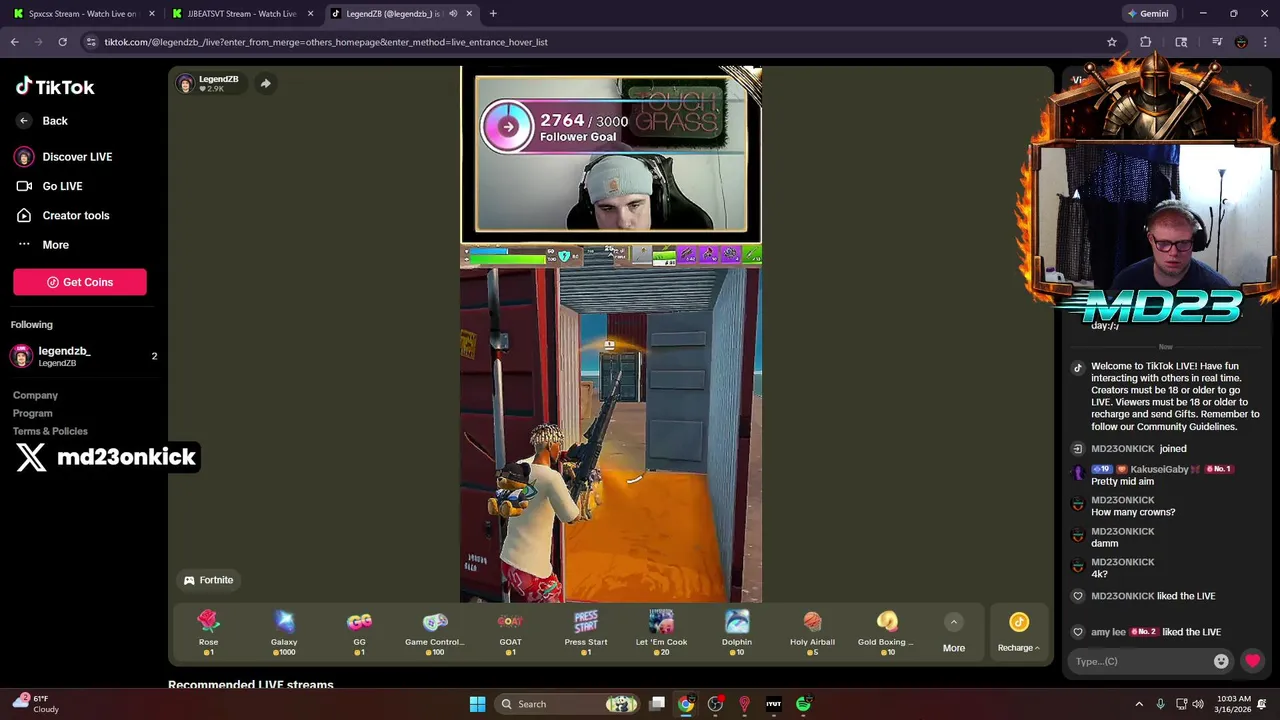1280x720 pixels.
Task: Open the clock and date panel
Action: point(1234,704)
